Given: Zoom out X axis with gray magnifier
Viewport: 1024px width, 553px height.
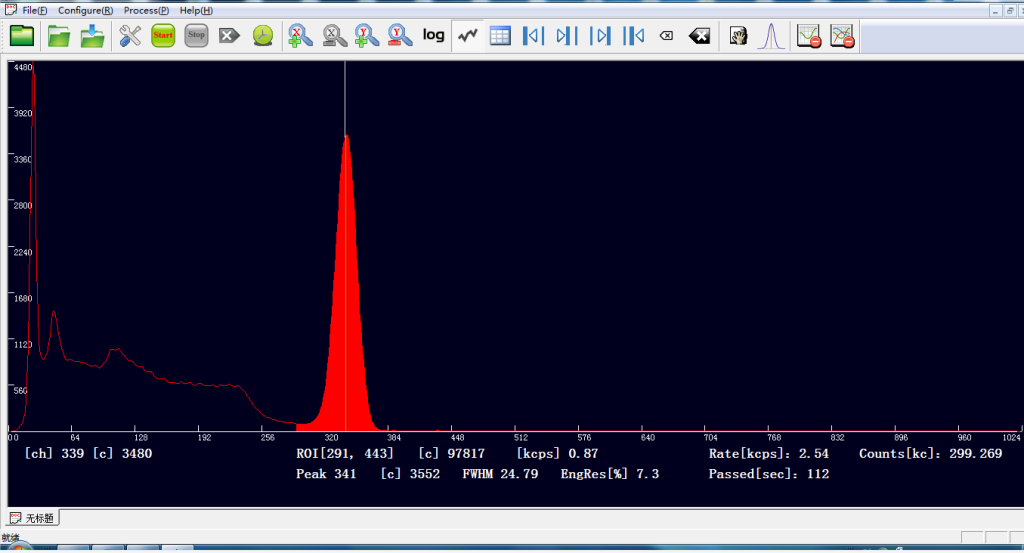Looking at the screenshot, I should click(x=334, y=35).
